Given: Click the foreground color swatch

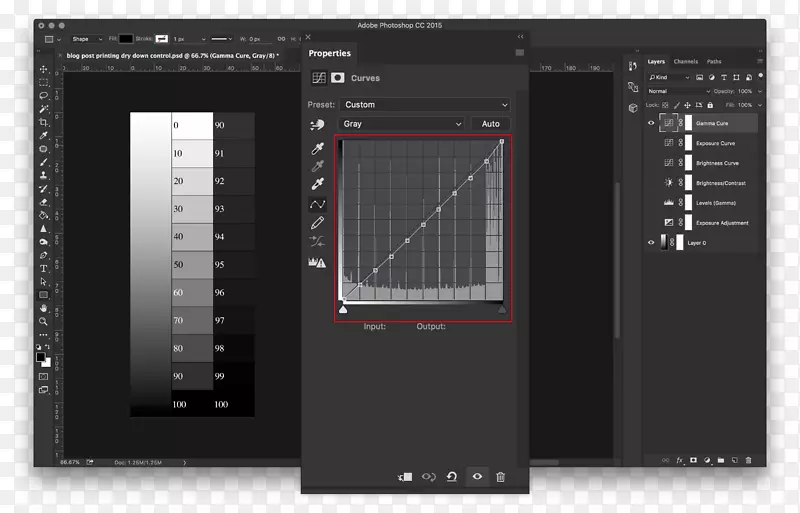Looking at the screenshot, I should click(40, 357).
